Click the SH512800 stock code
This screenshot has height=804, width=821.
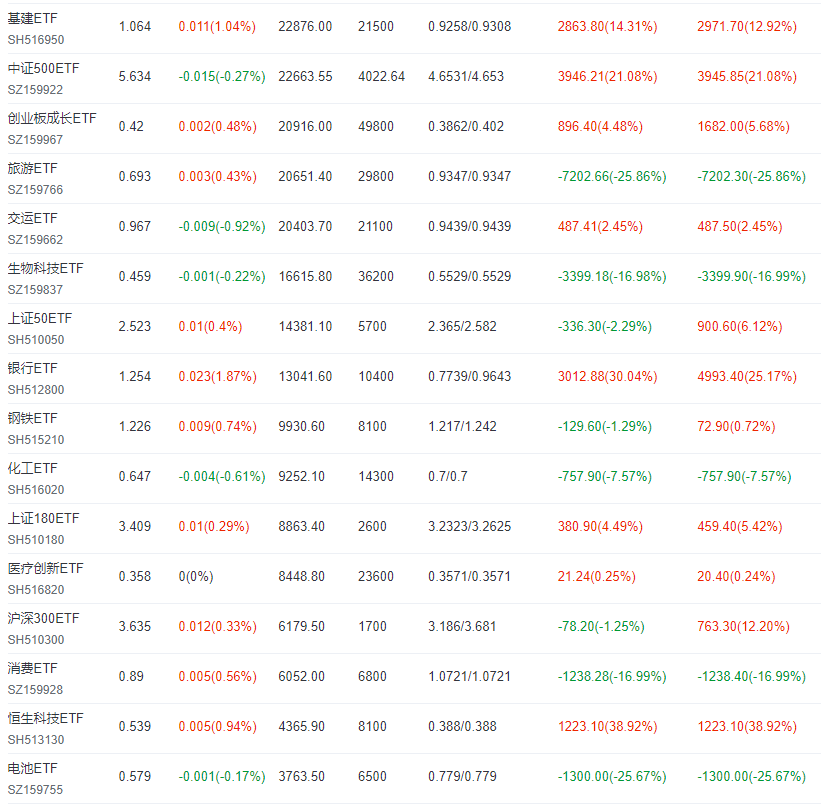[36, 390]
